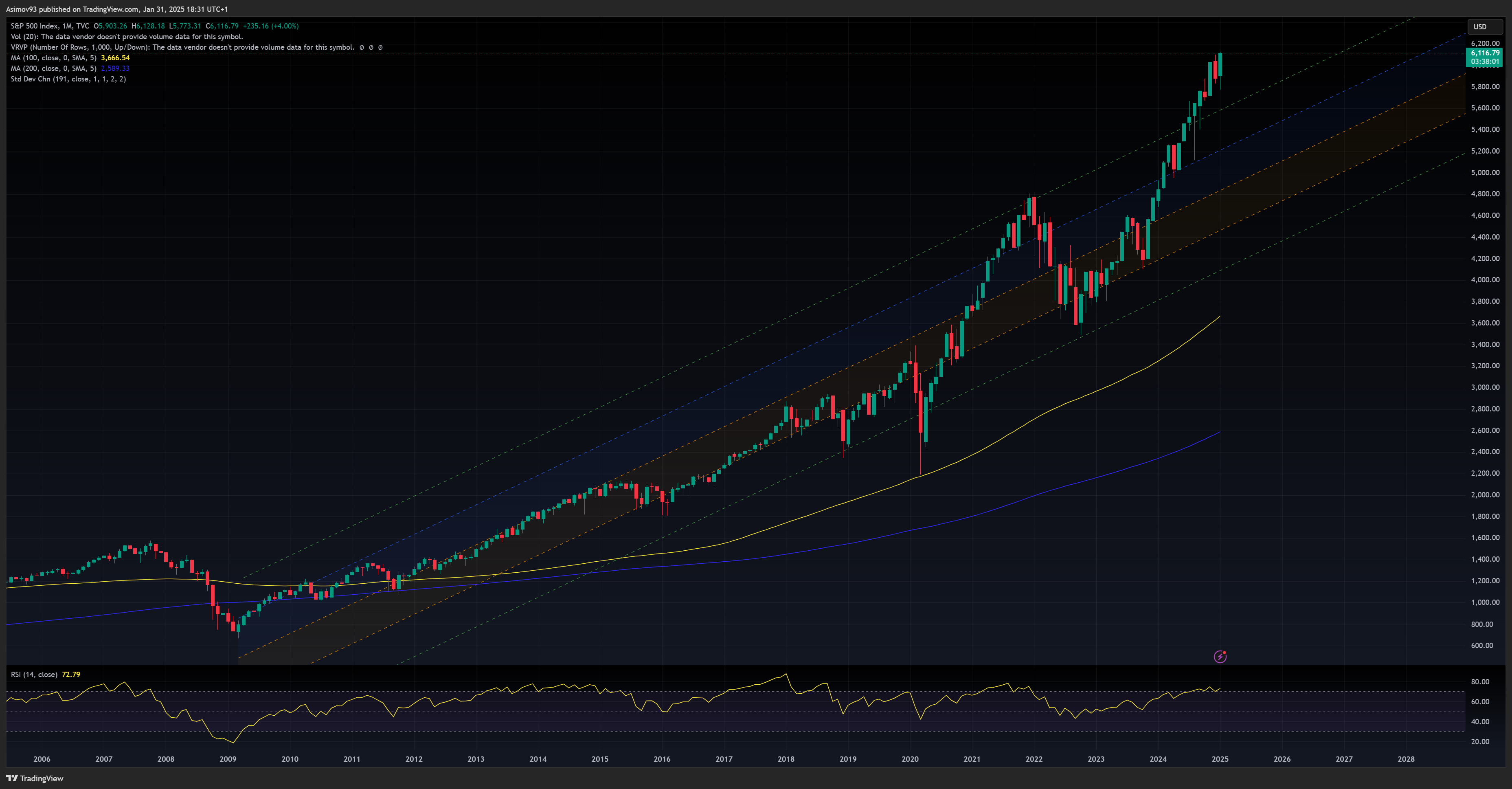Select the Std Dev Chn indicator legend

coord(68,79)
